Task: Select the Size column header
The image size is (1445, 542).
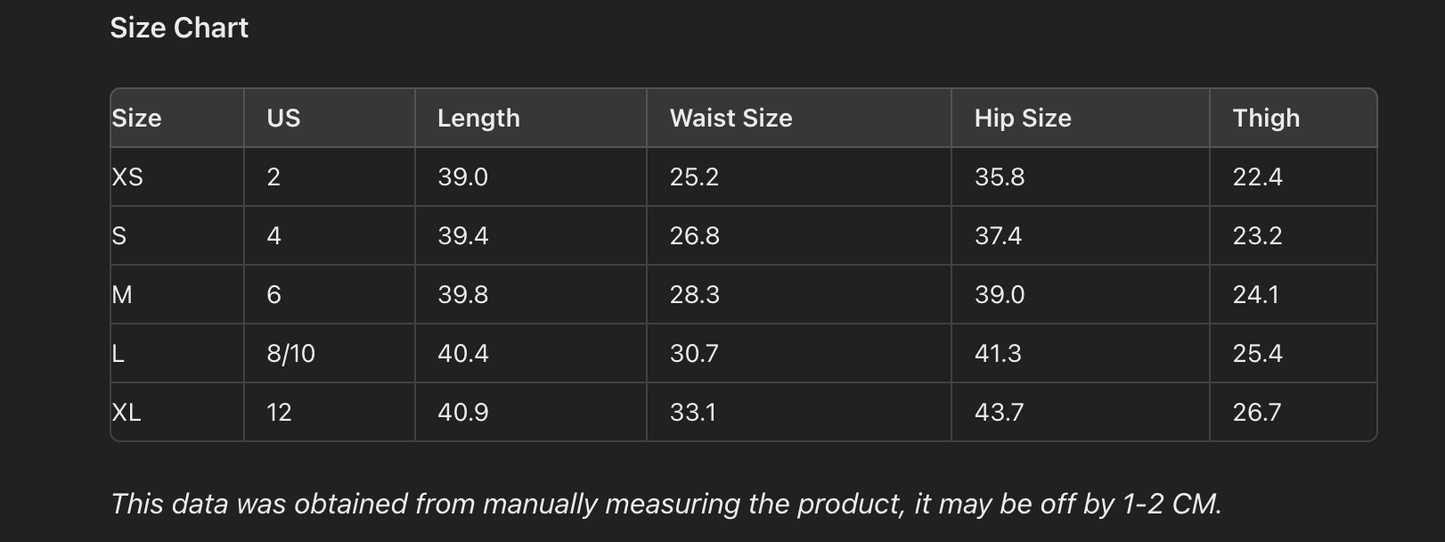Action: point(137,118)
